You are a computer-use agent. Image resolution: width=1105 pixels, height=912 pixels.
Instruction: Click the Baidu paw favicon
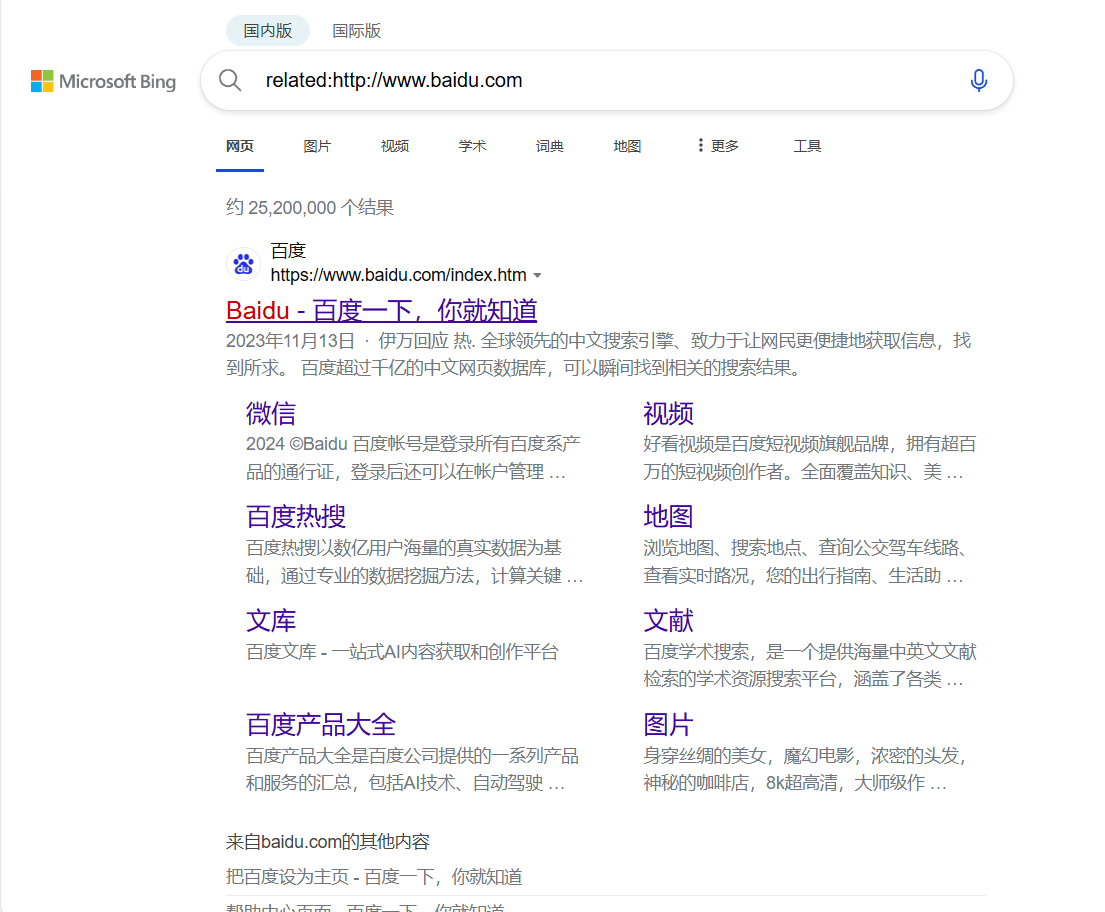243,264
